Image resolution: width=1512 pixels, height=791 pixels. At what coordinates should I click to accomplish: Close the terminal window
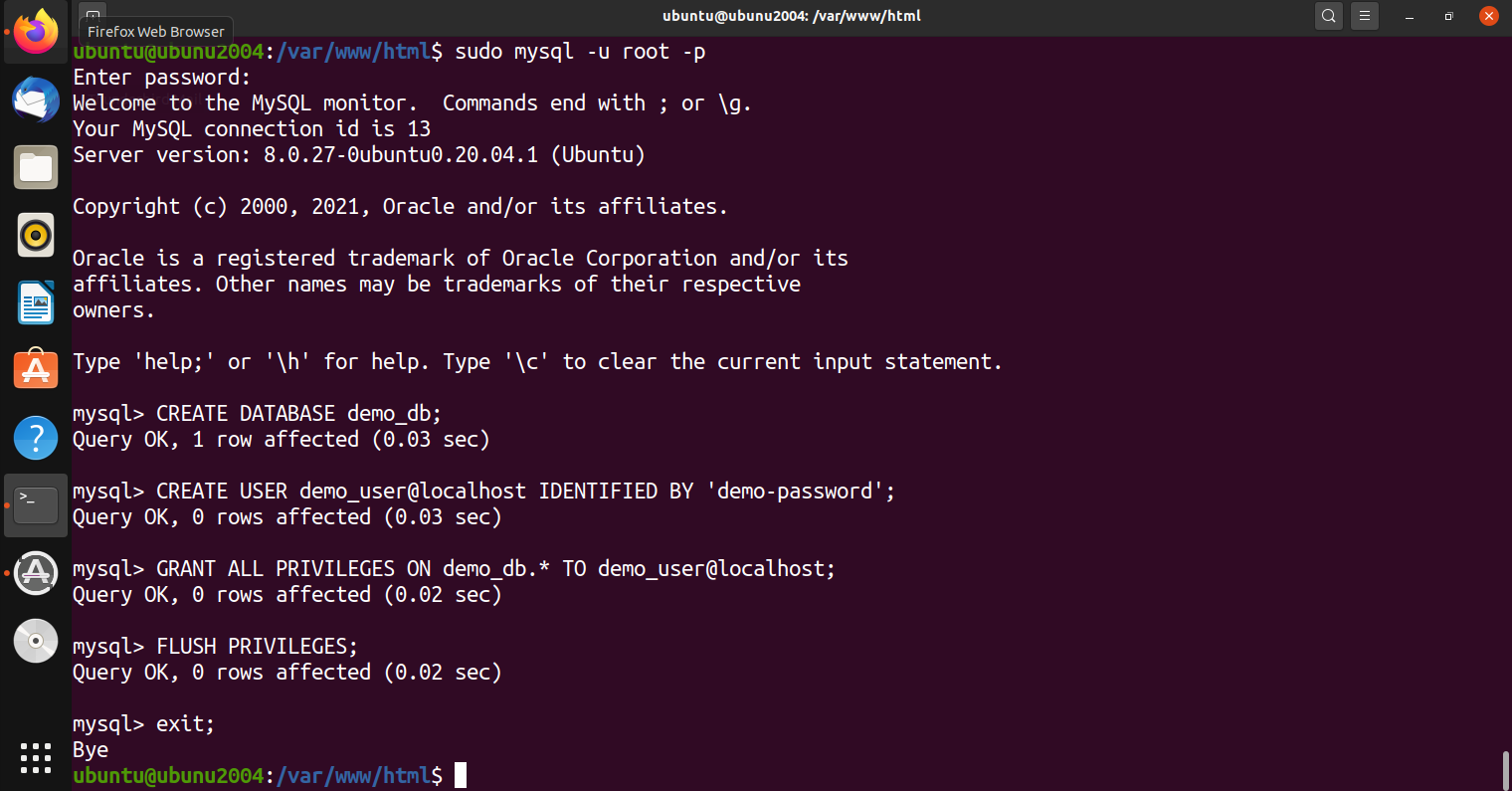pyautogui.click(x=1489, y=16)
